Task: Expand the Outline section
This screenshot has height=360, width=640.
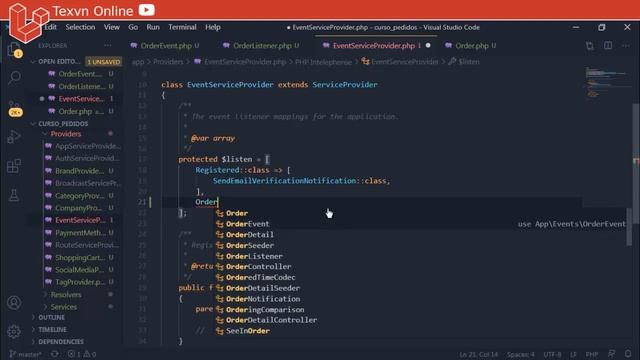Action: point(51,317)
